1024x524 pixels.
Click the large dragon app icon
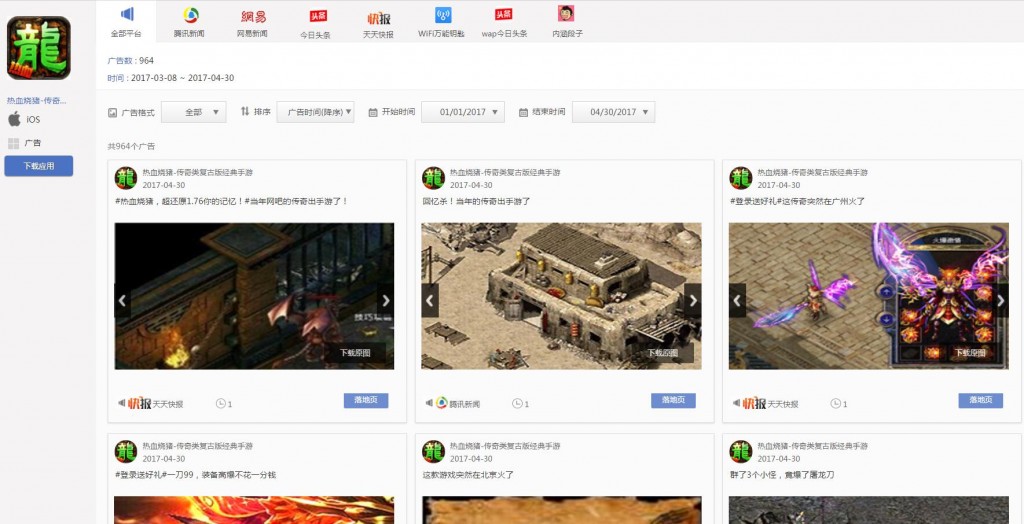(39, 48)
